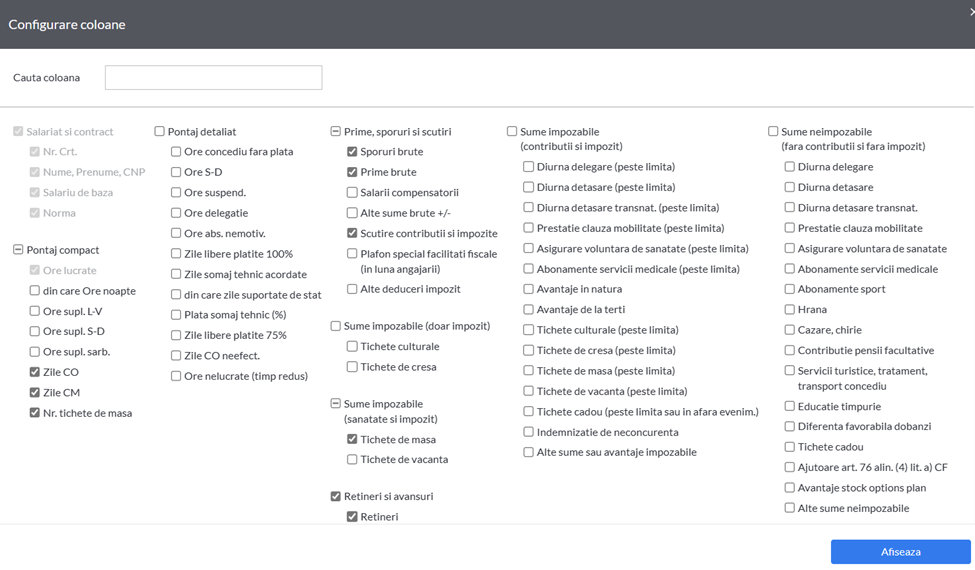Enable Ore supl. sarb.
The image size is (975, 570).
(x=35, y=352)
